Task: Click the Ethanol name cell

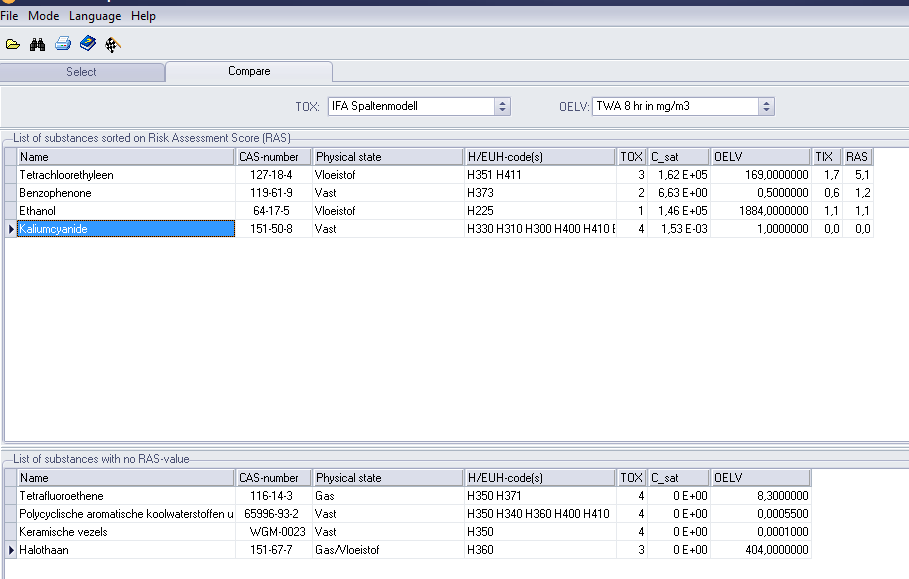Action: point(38,211)
